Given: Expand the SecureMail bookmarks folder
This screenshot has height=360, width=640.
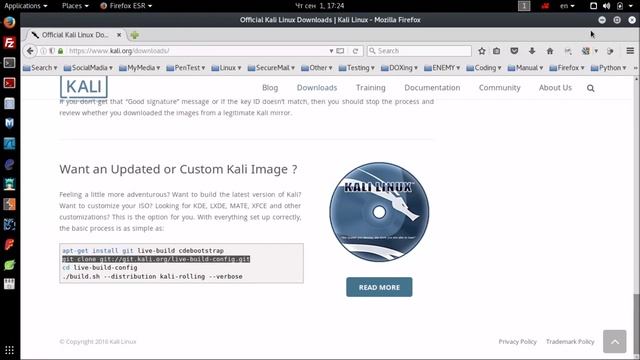Looking at the screenshot, I should (271, 68).
